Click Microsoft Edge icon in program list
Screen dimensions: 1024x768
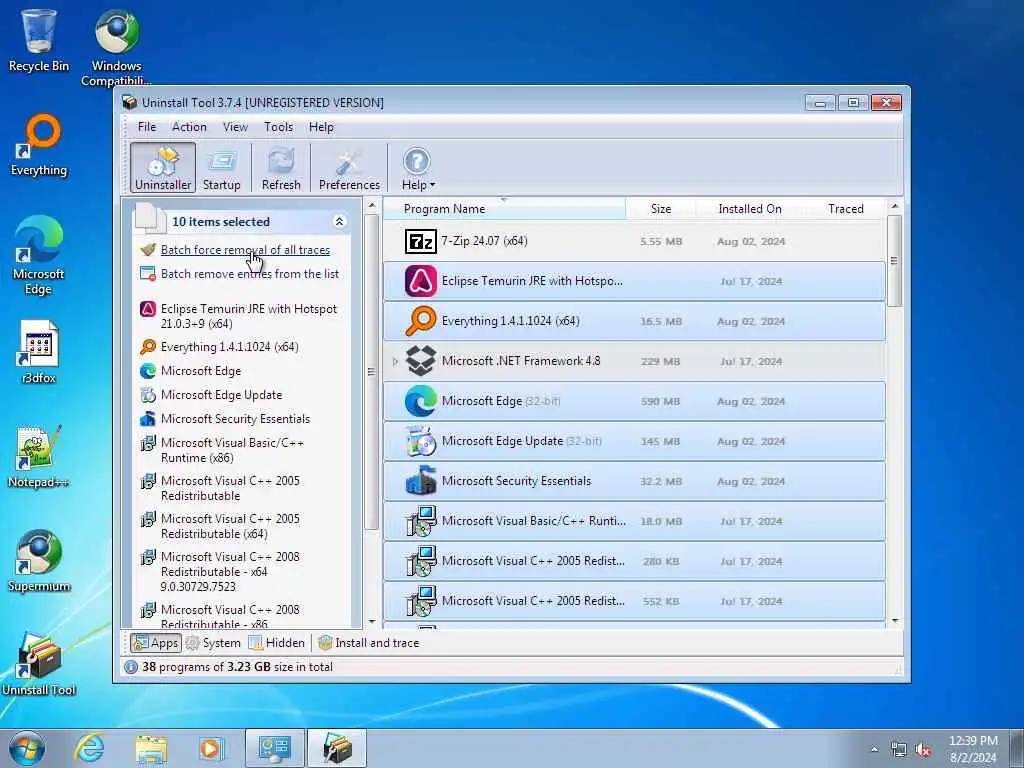click(421, 401)
